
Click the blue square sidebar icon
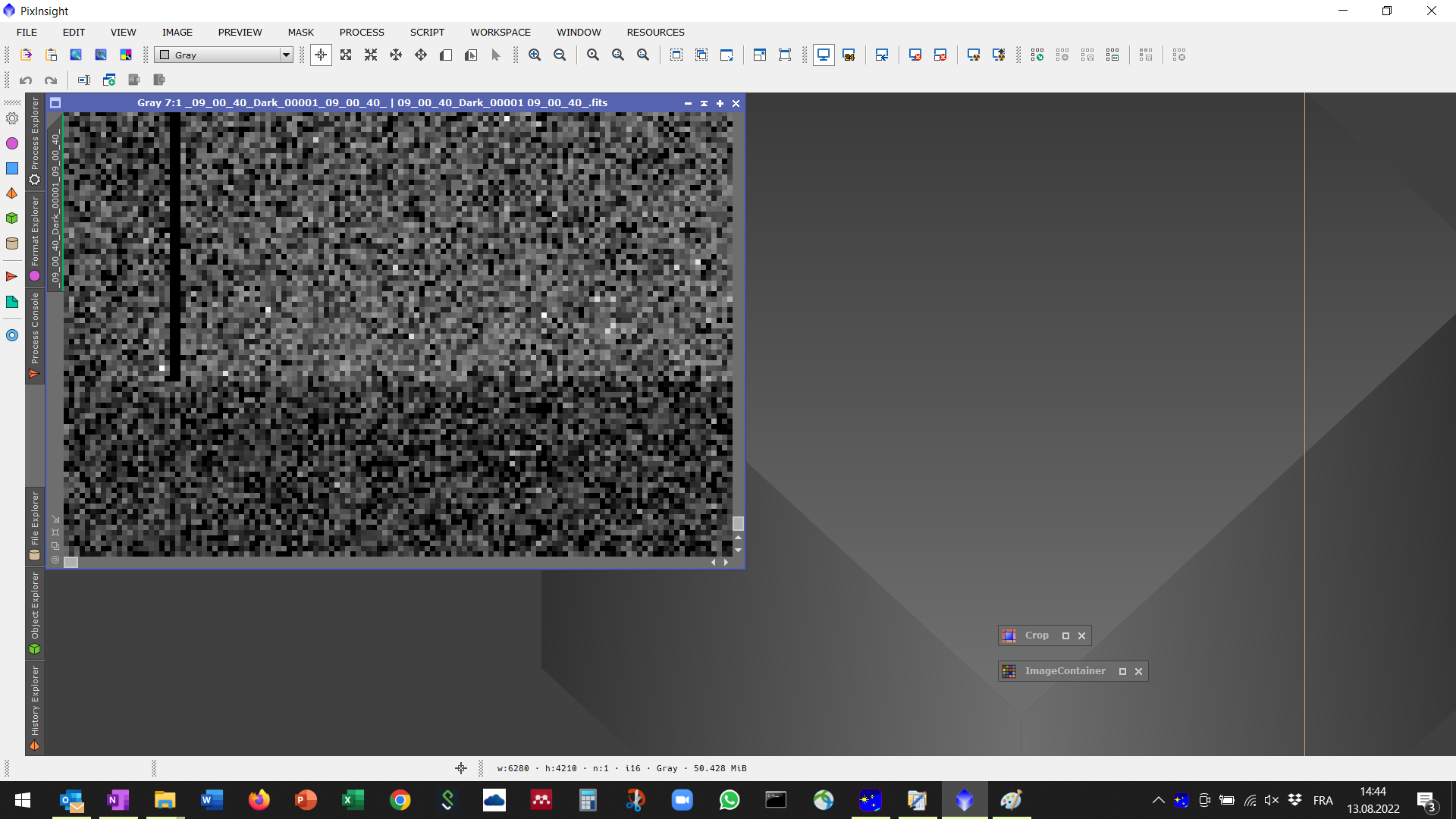12,168
